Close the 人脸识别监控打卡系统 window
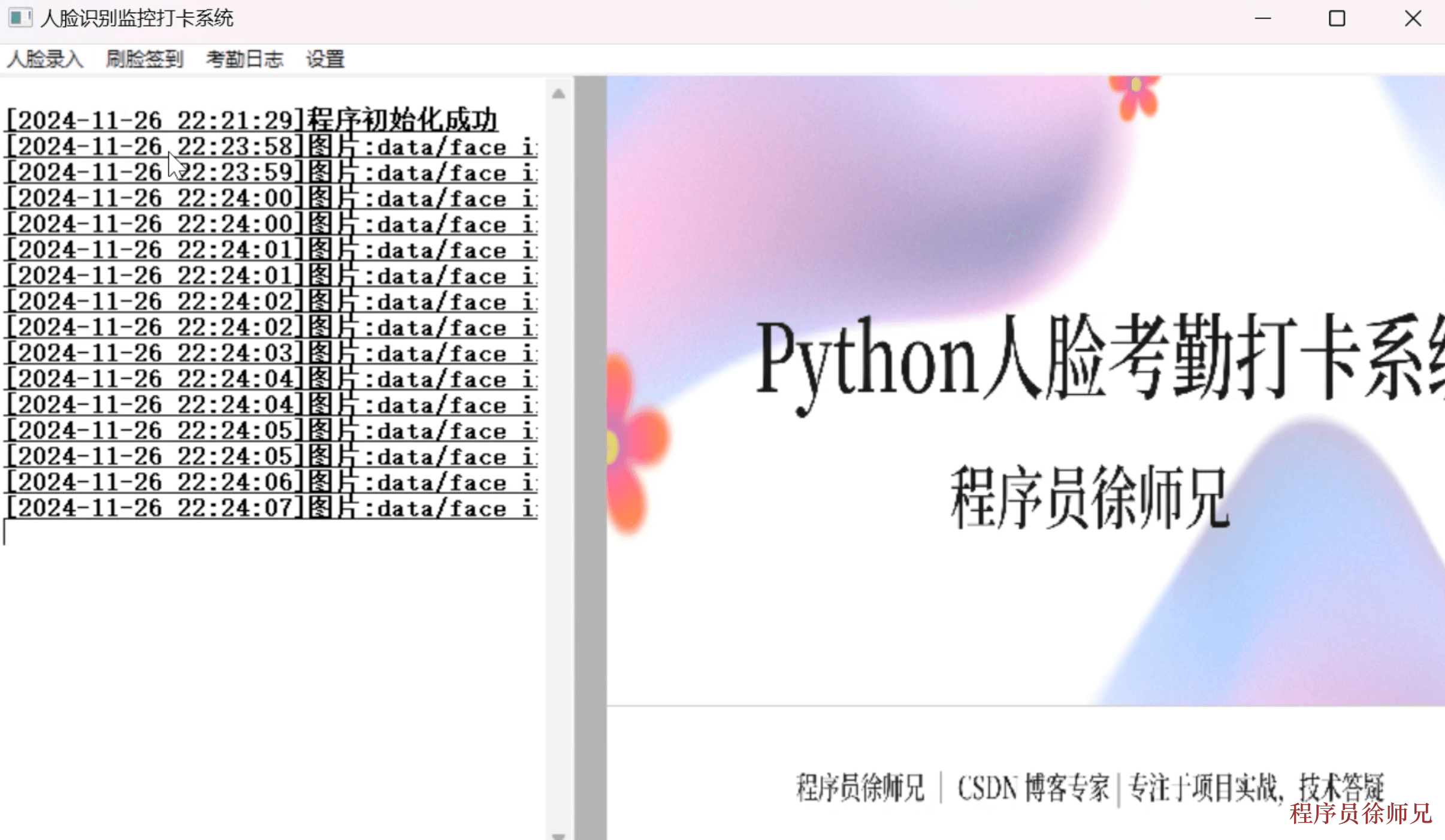The image size is (1445, 840). [x=1413, y=19]
